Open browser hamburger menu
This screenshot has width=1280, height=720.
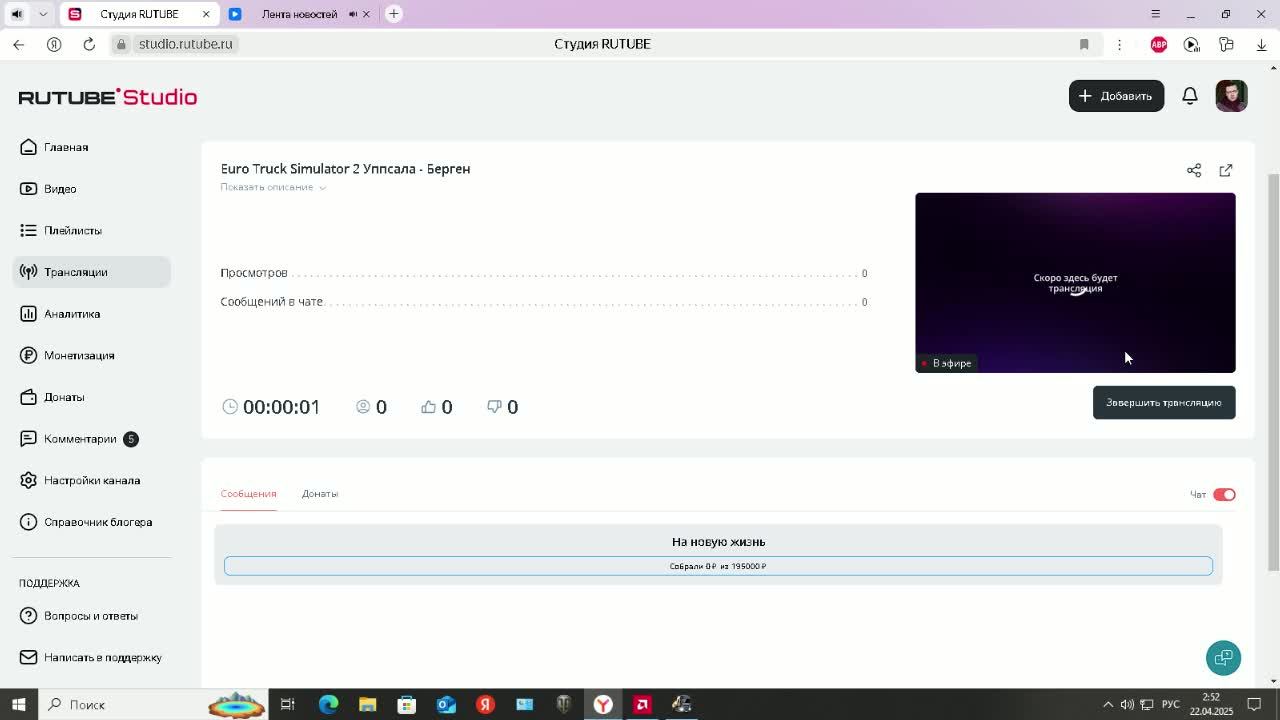[1155, 14]
